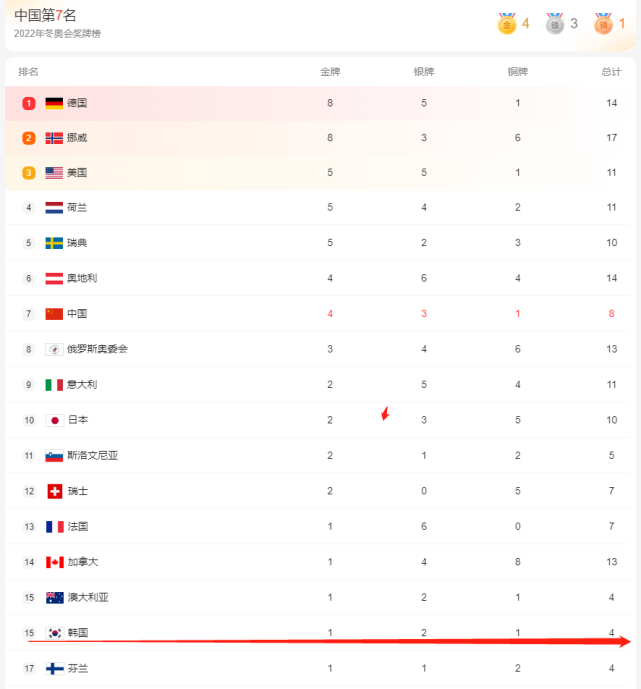The image size is (641, 689).
Task: Click the bronze medal icon at top
Action: (603, 24)
